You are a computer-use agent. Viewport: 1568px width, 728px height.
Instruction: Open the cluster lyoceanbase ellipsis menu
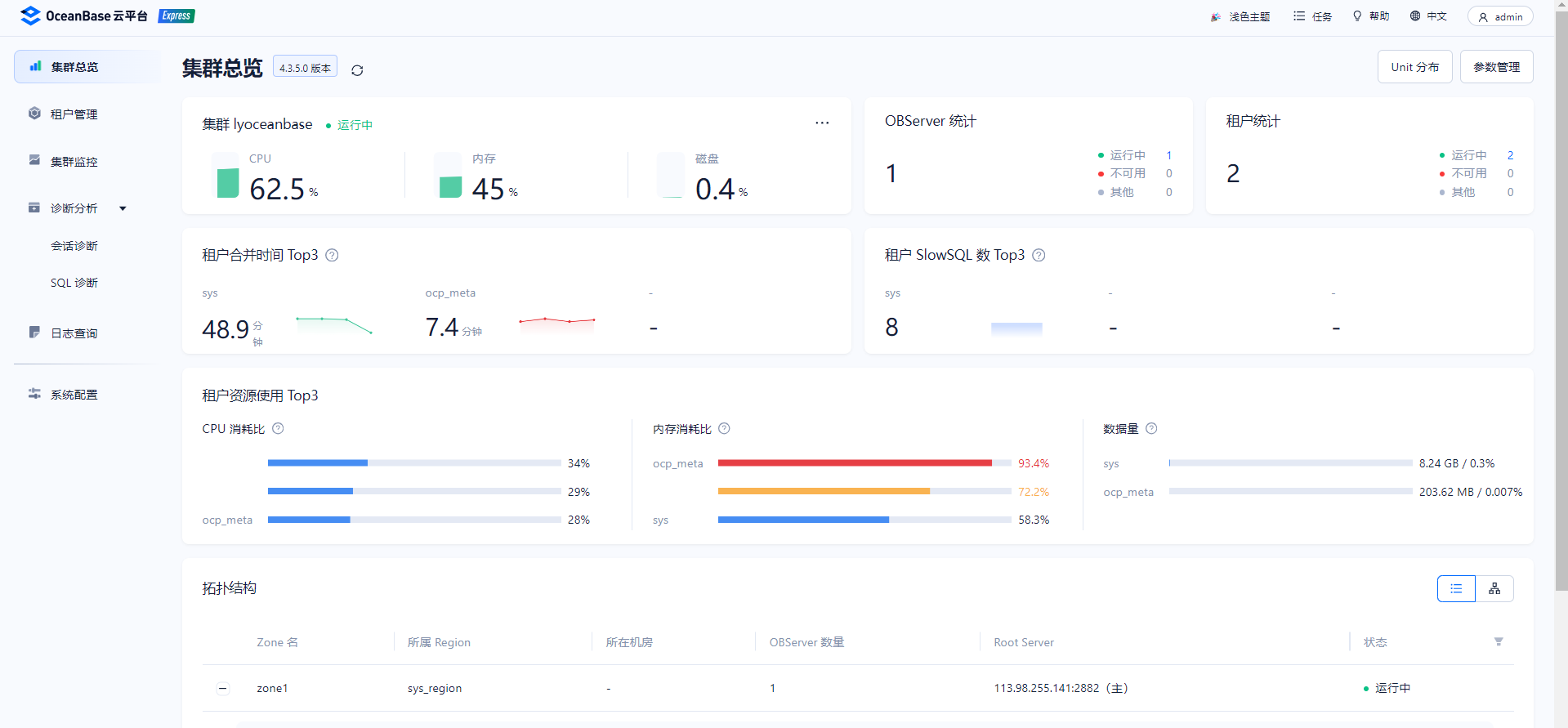point(822,123)
